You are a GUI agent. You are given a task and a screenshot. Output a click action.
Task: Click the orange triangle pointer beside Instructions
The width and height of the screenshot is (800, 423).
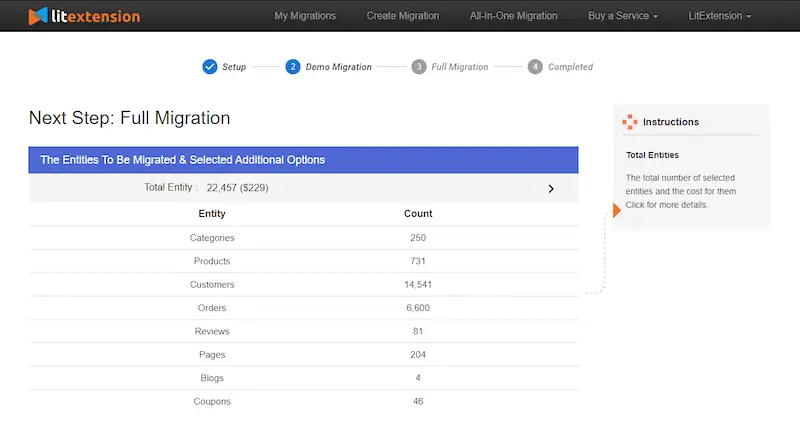tap(617, 210)
